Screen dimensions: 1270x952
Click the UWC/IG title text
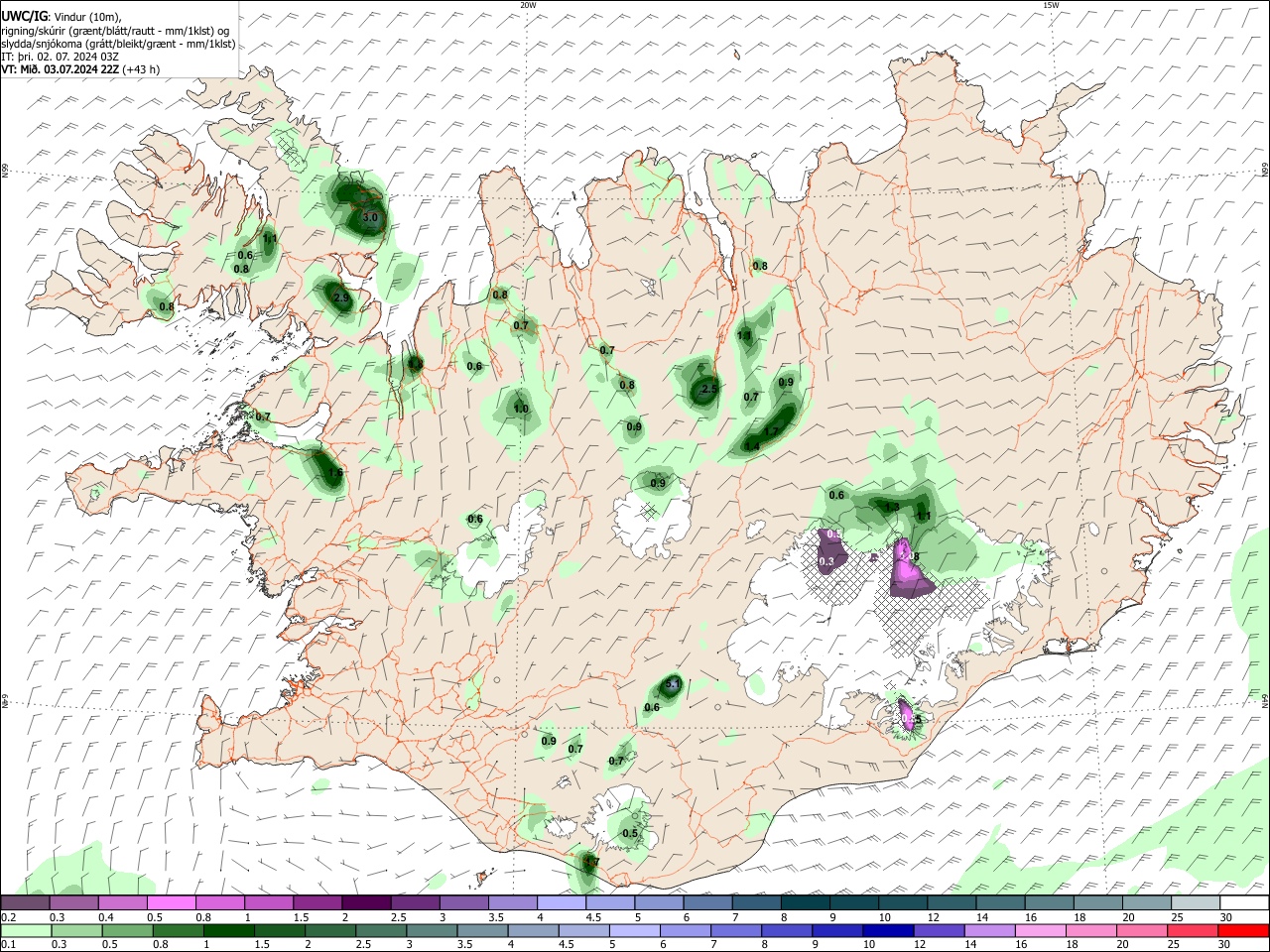pos(24,17)
